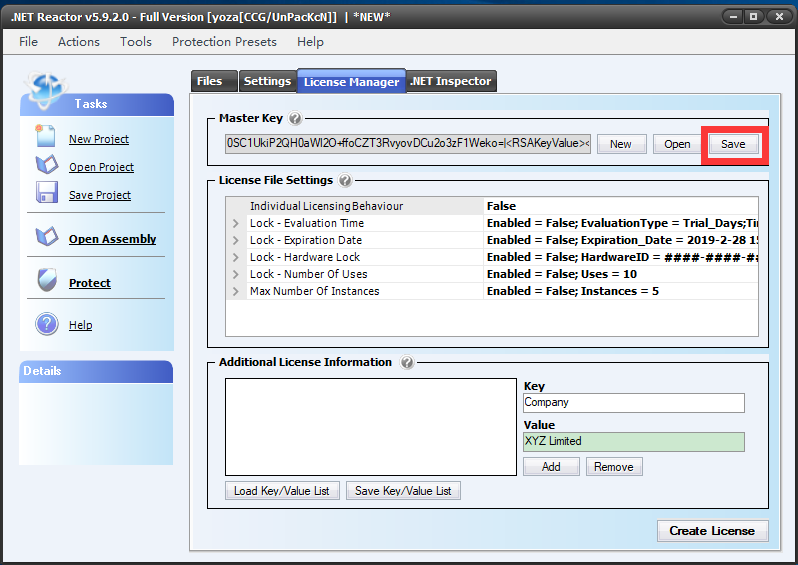
Task: Open the Actions menu
Action: tap(79, 42)
